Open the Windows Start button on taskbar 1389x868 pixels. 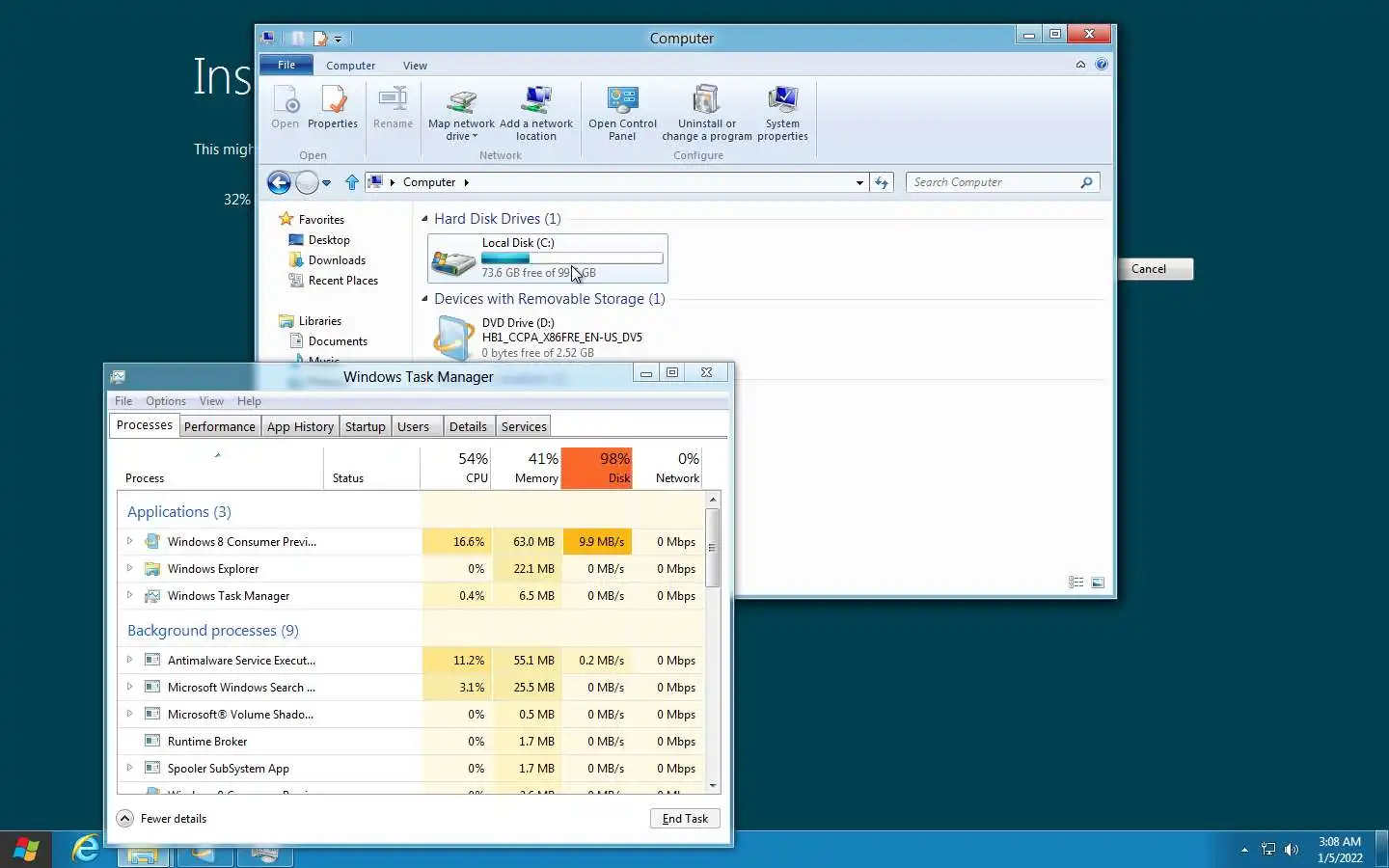coord(26,850)
